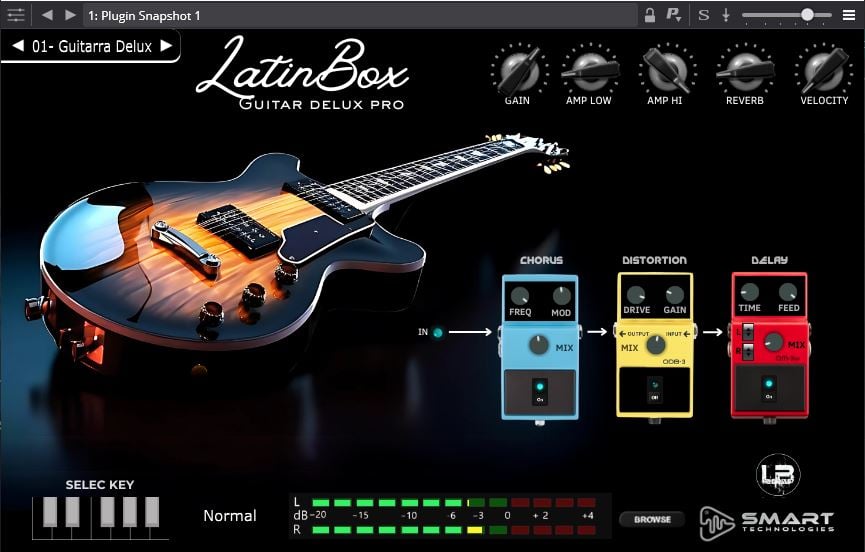Adjust the top bar slider

point(786,15)
